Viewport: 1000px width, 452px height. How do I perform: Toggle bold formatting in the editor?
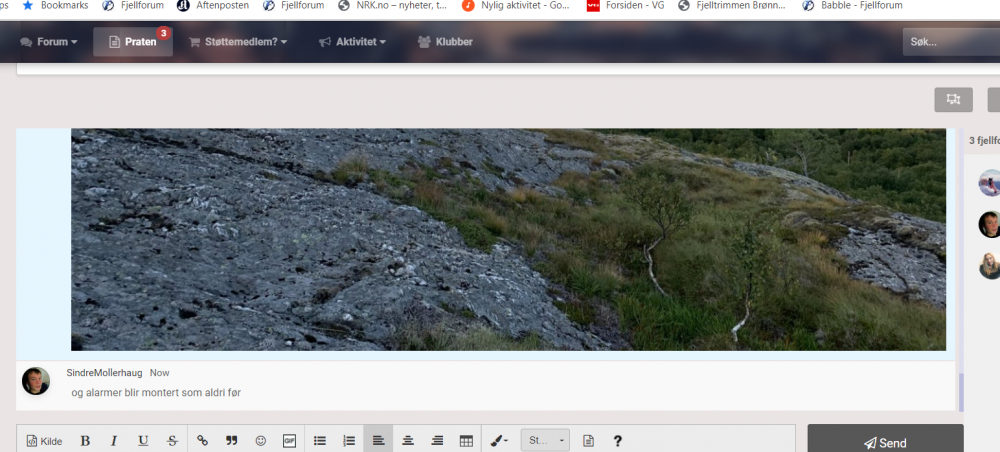coord(85,440)
